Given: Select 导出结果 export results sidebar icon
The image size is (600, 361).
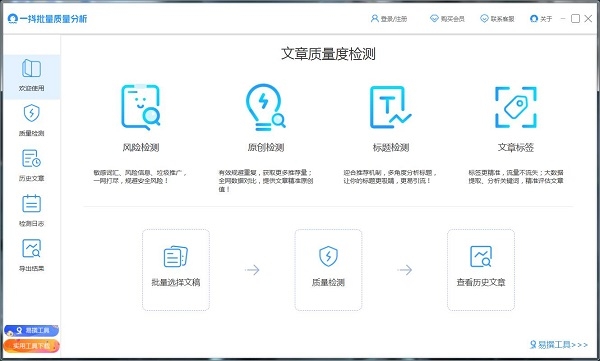Looking at the screenshot, I should pyautogui.click(x=31, y=255).
